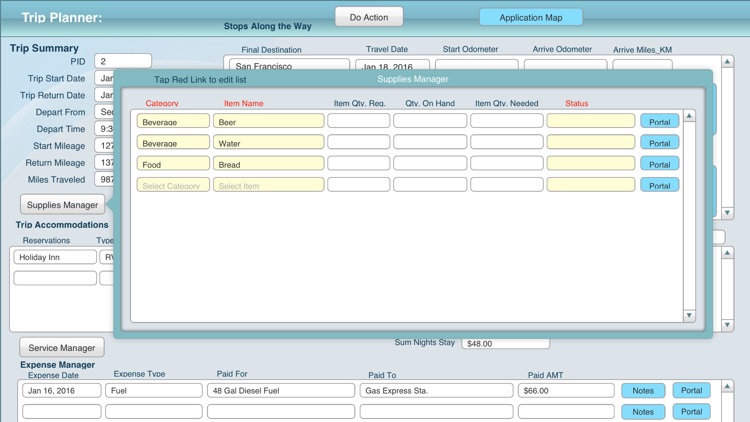Click Portal button in the Fuel expense row
The height and width of the screenshot is (422, 750).
pos(691,391)
